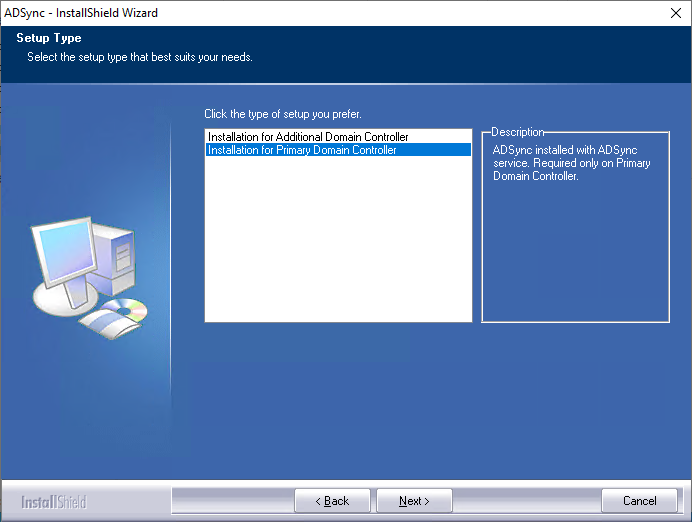Viewport: 693px width, 523px height.
Task: Click the 'Click the type of setup you prefer' label
Action: [x=283, y=114]
